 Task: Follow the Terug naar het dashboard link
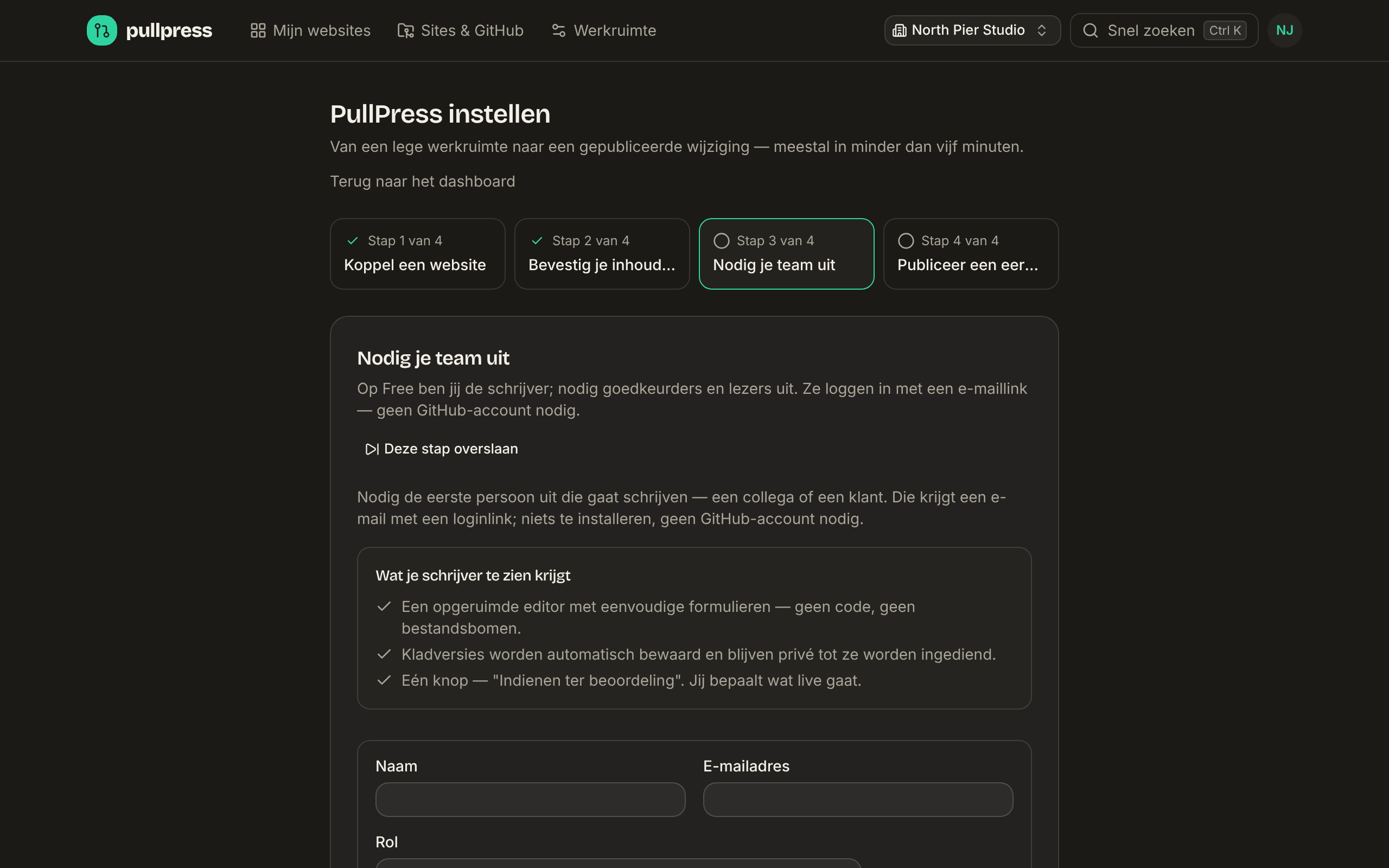tap(423, 181)
